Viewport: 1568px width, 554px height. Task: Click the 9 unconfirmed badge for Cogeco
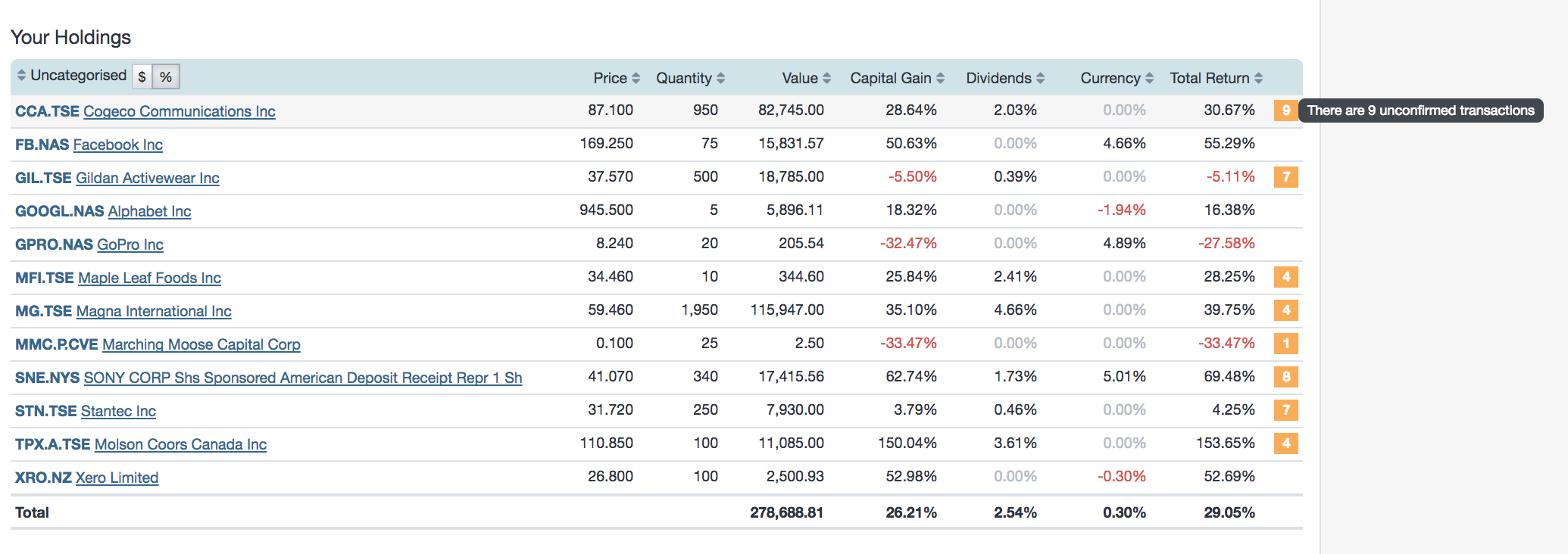click(1285, 110)
